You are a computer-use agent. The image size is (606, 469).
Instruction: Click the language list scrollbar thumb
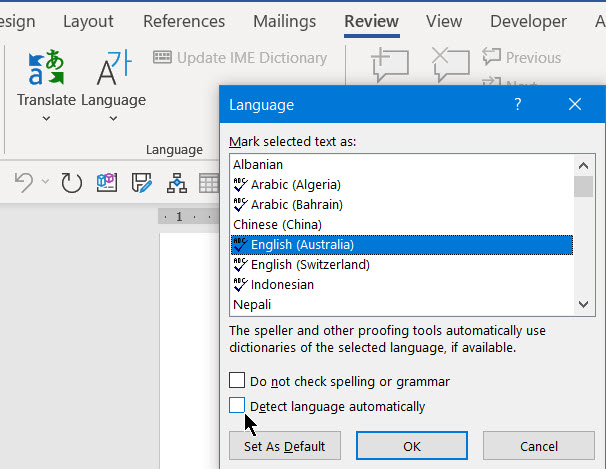(x=583, y=187)
